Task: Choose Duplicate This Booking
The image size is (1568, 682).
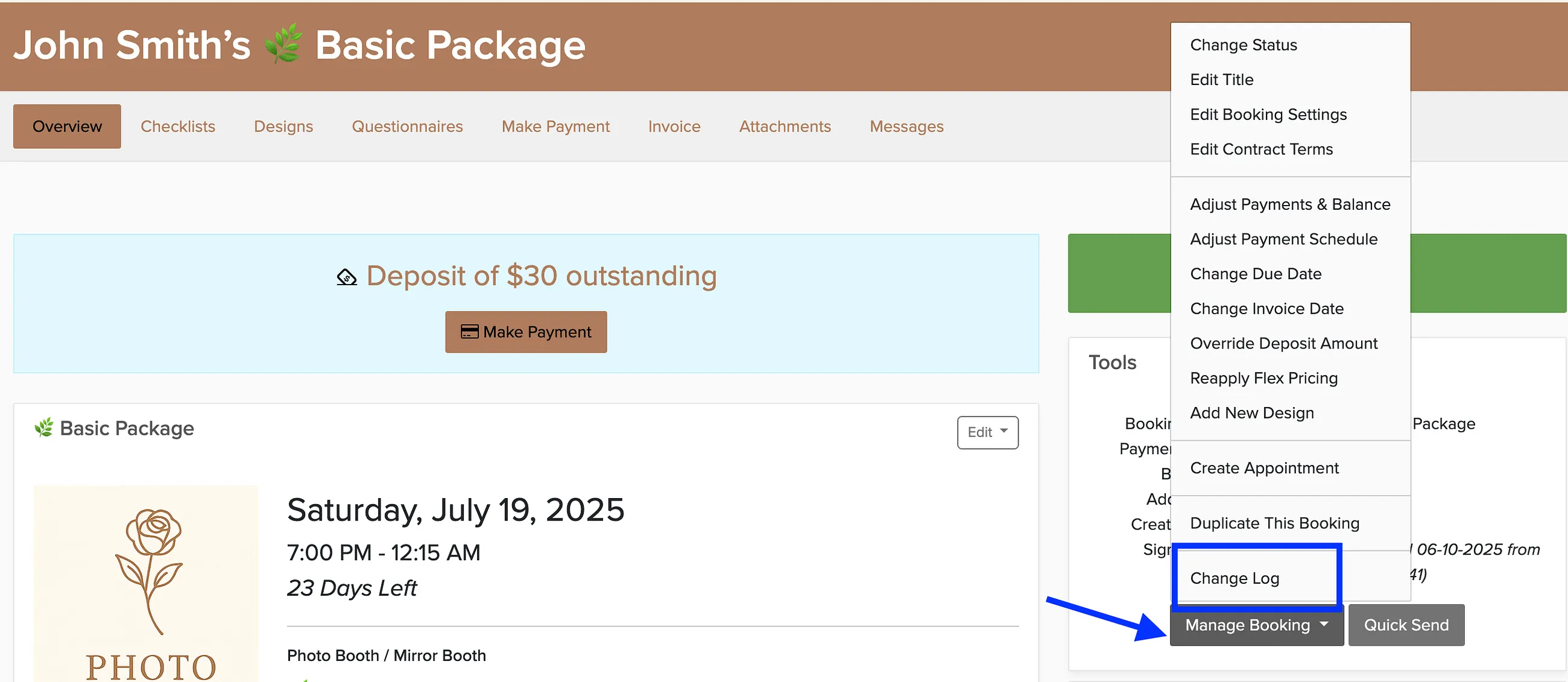Action: point(1275,523)
